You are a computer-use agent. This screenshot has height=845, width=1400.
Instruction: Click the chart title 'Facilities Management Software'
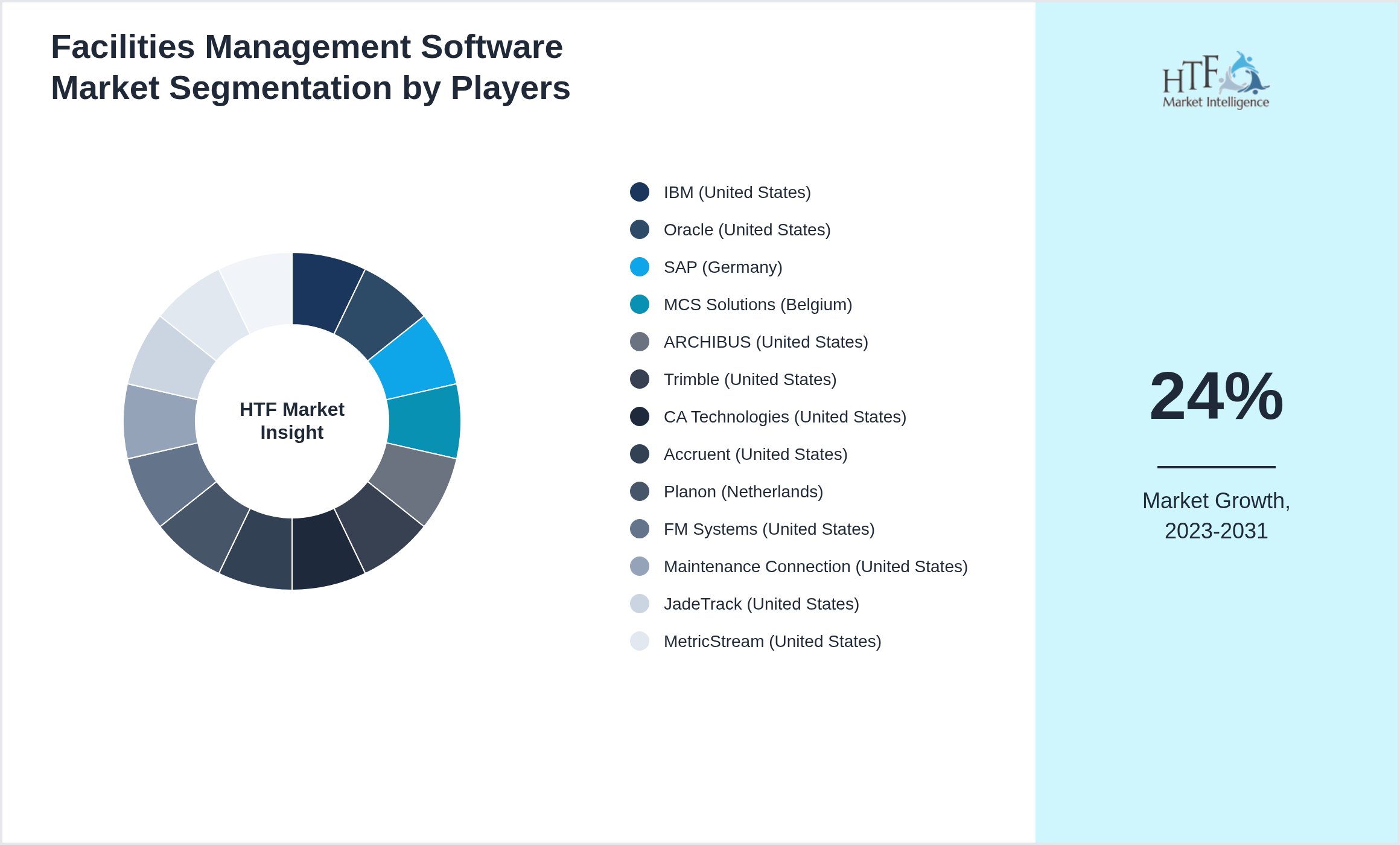(307, 47)
